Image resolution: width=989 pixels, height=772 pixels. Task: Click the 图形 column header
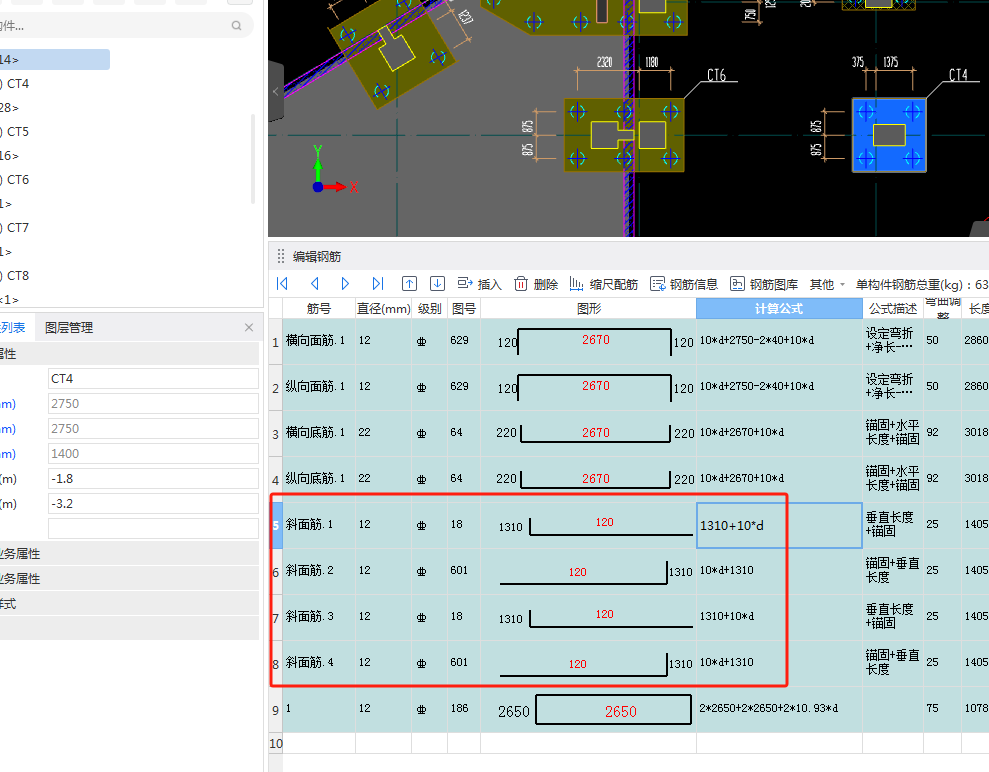coord(588,308)
